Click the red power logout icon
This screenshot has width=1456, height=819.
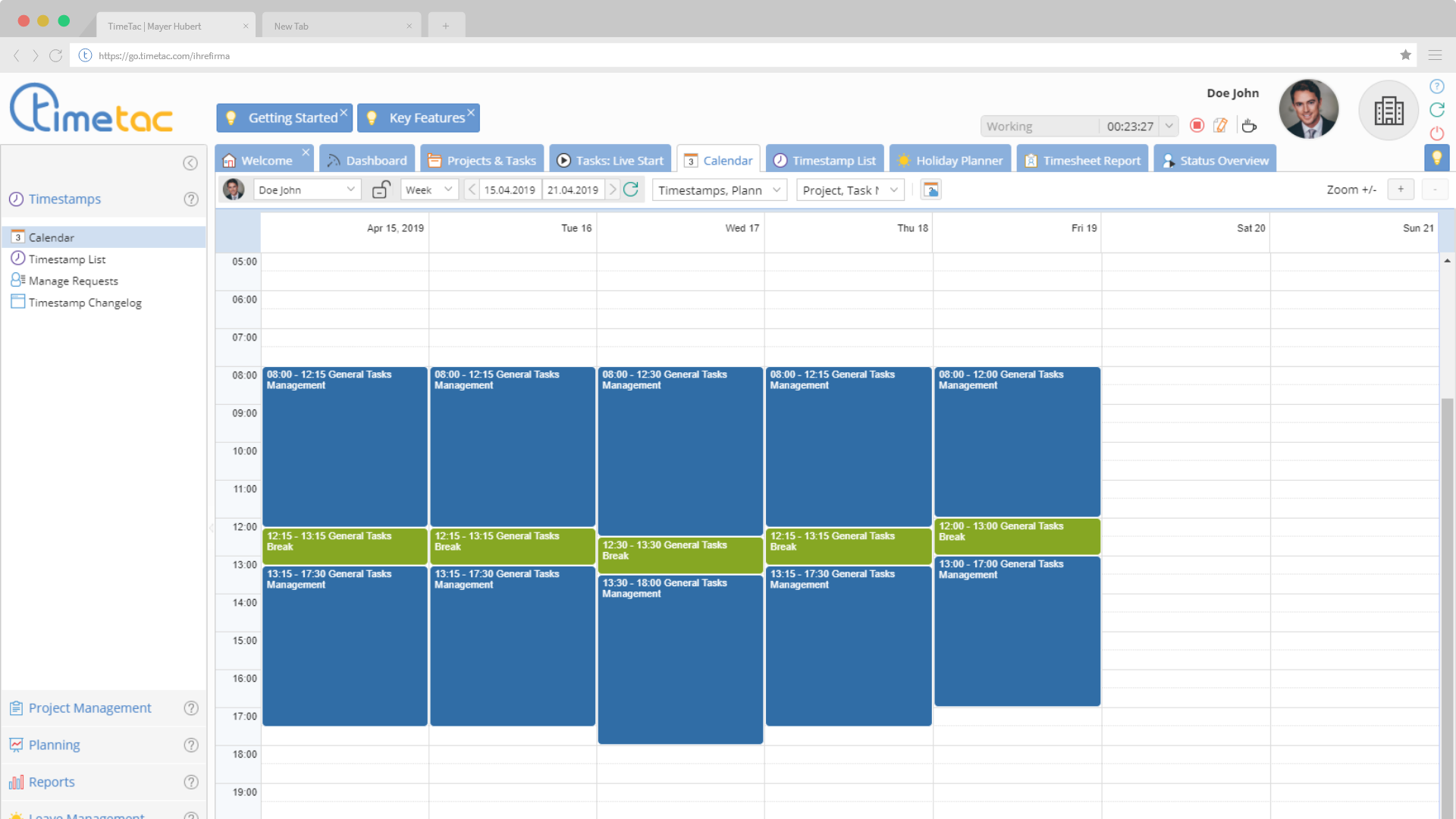1436,133
